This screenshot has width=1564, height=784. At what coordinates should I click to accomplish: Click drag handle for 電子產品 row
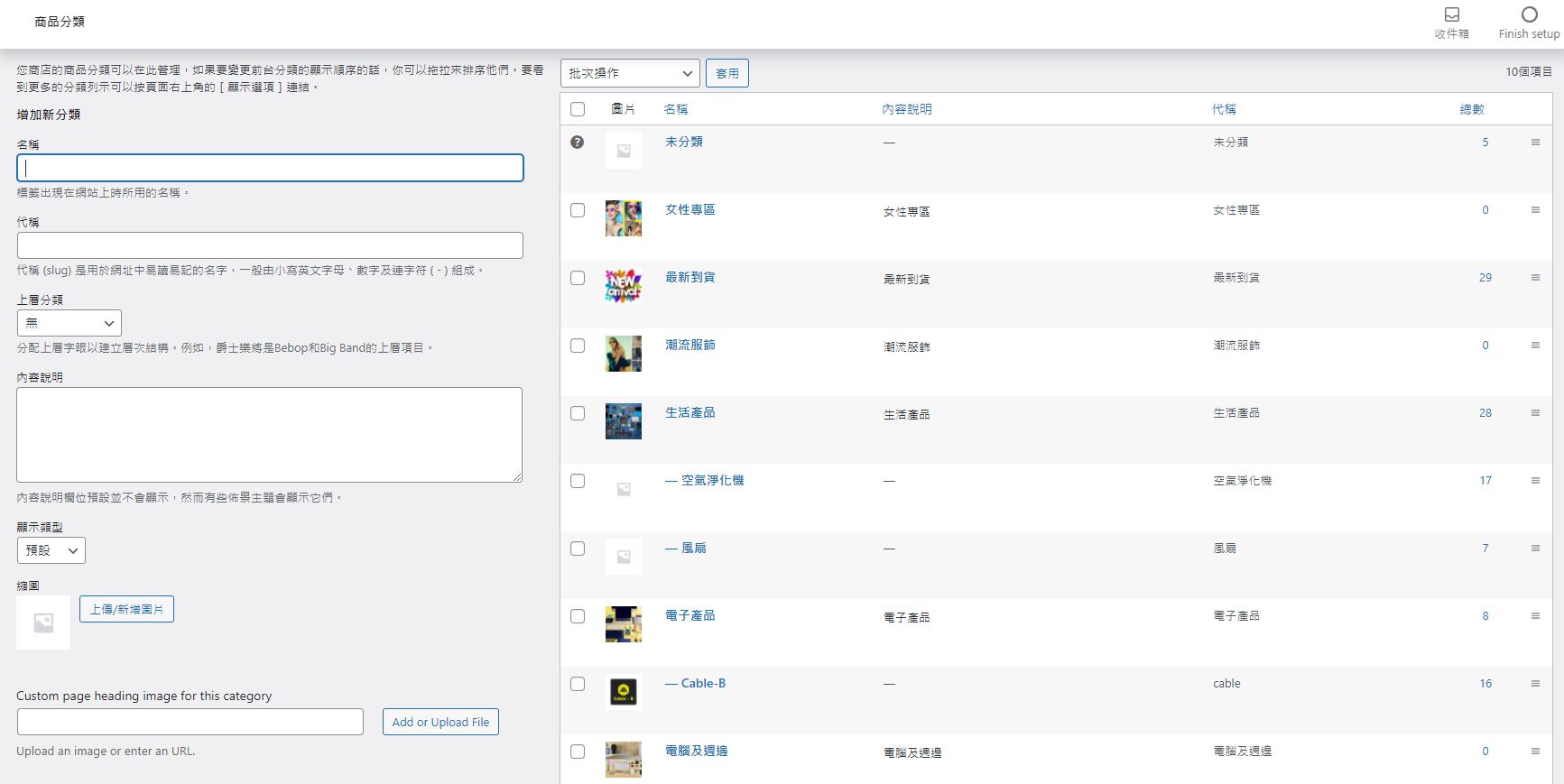1535,616
